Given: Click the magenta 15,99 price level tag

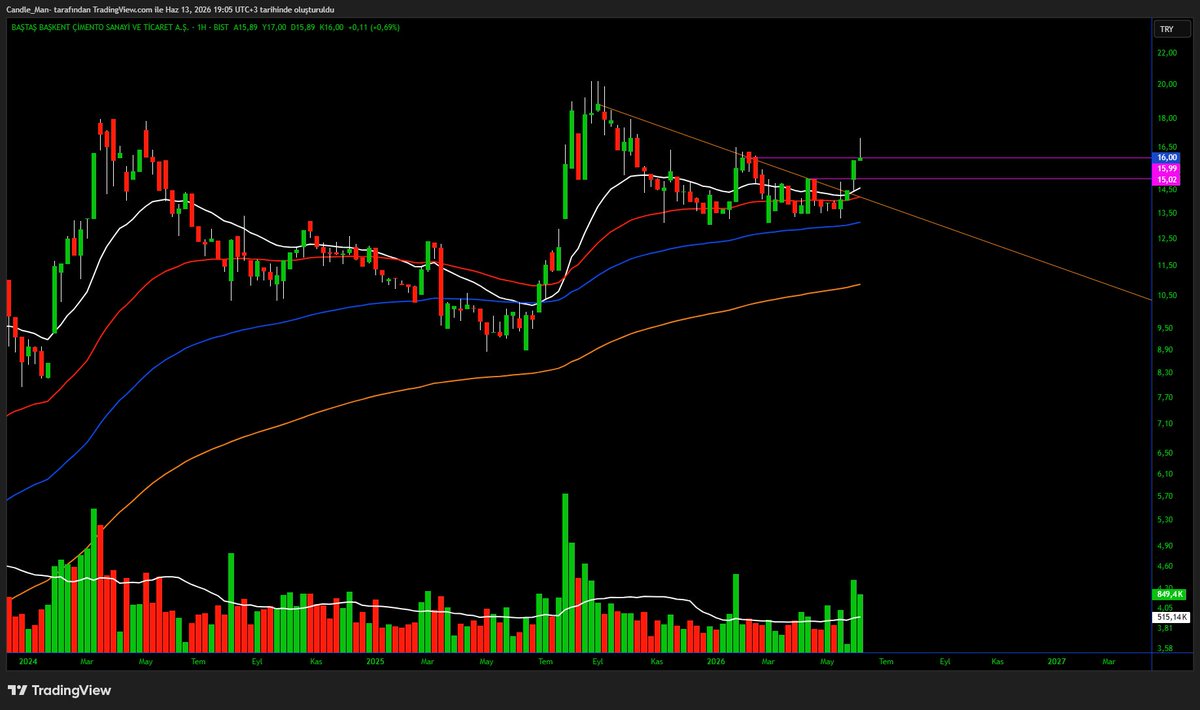Looking at the screenshot, I should point(1167,168).
